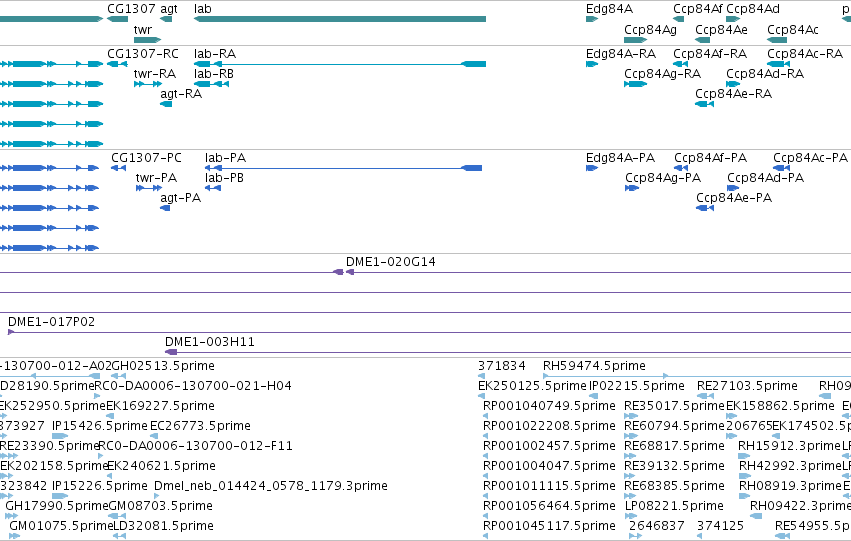Select the RH59474.5prime EST label
The image size is (851, 541).
[x=594, y=366]
